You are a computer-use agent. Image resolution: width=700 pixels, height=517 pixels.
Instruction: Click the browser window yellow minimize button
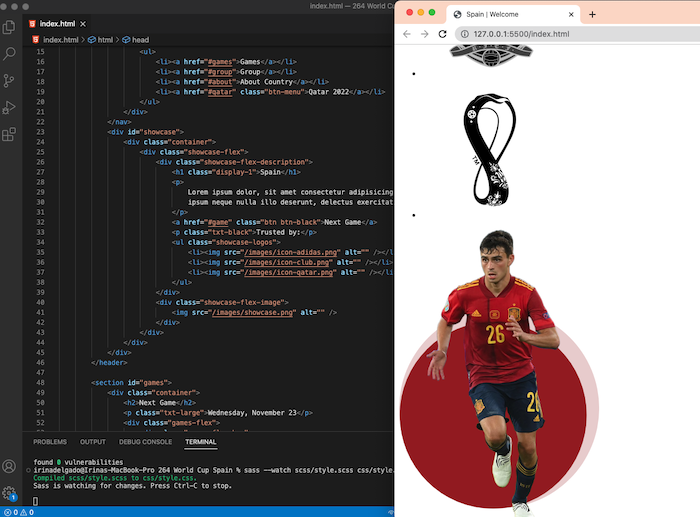(421, 12)
